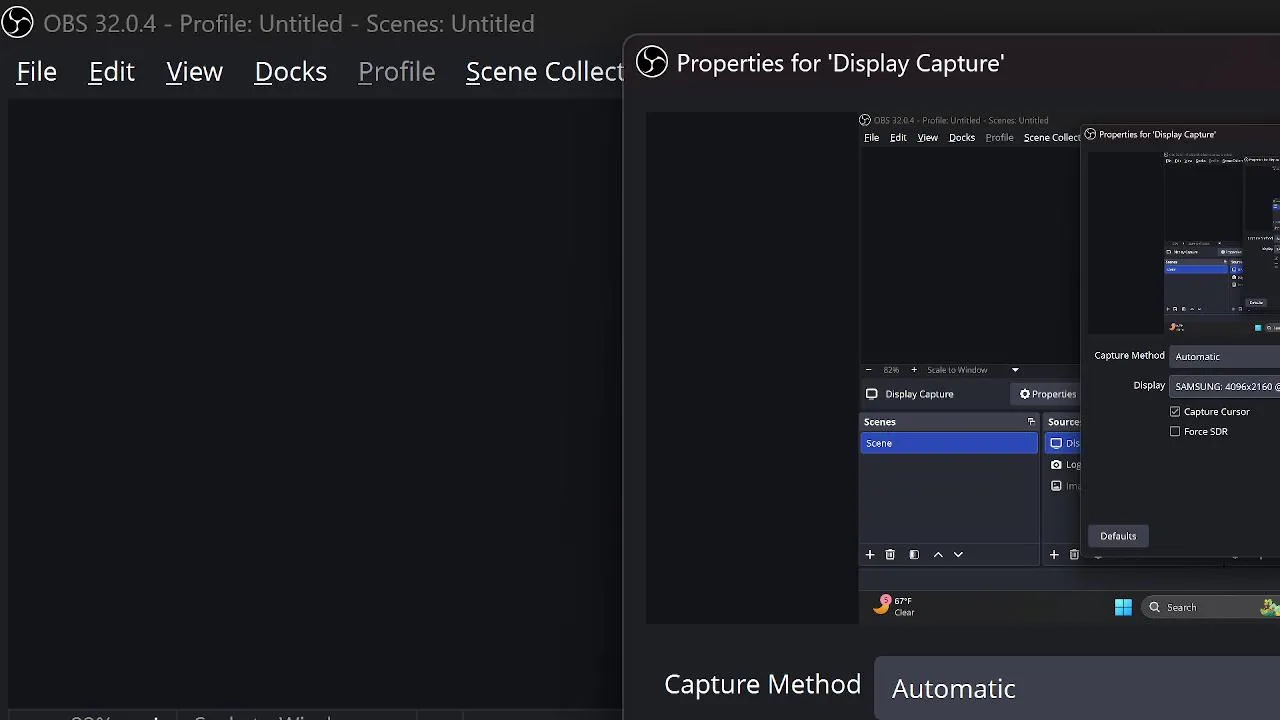Click the move scene down arrow in preview
The height and width of the screenshot is (720, 1280).
tap(958, 555)
